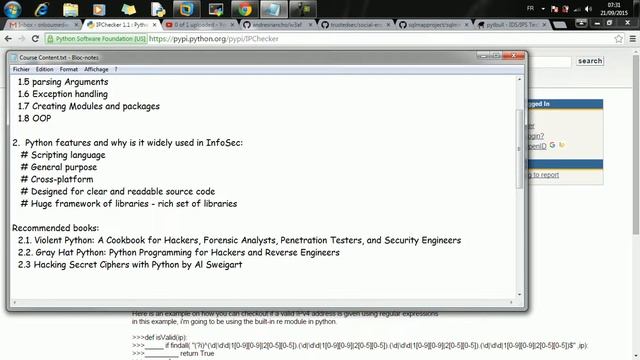Click the '# Scripting language' line
This screenshot has width=640, height=360.
pos(63,155)
